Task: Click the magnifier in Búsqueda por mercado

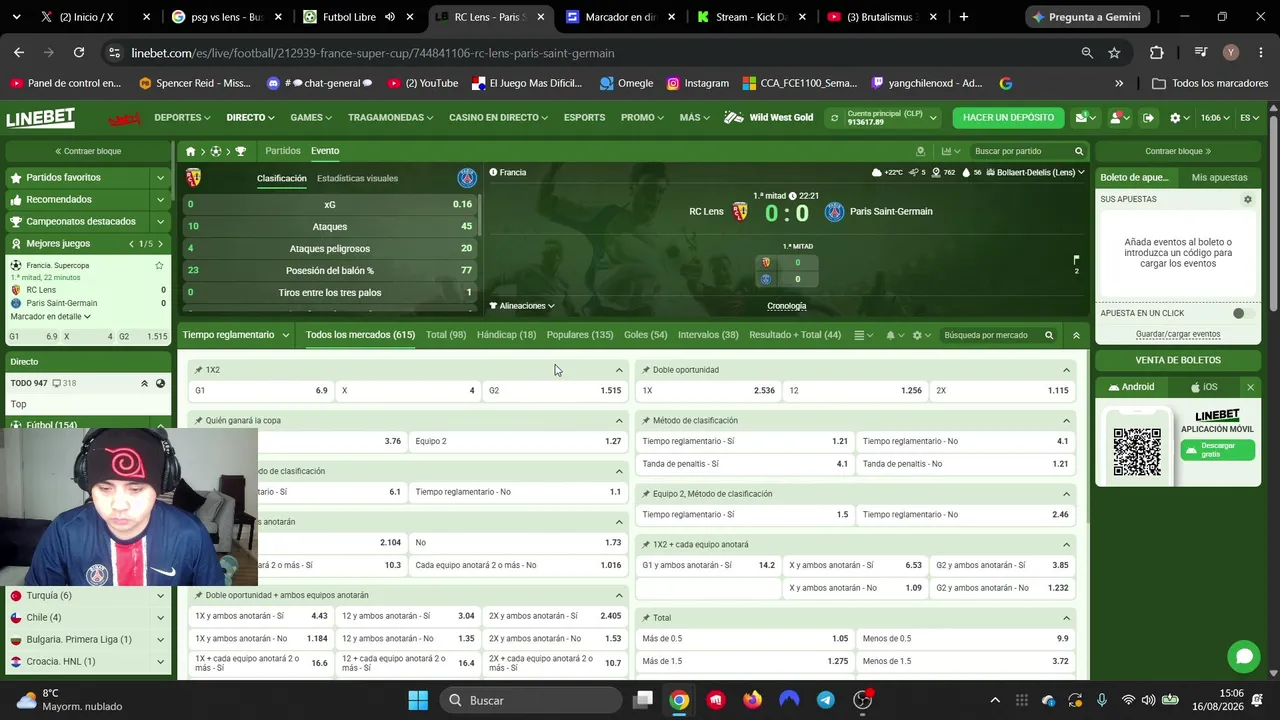Action: click(1049, 335)
